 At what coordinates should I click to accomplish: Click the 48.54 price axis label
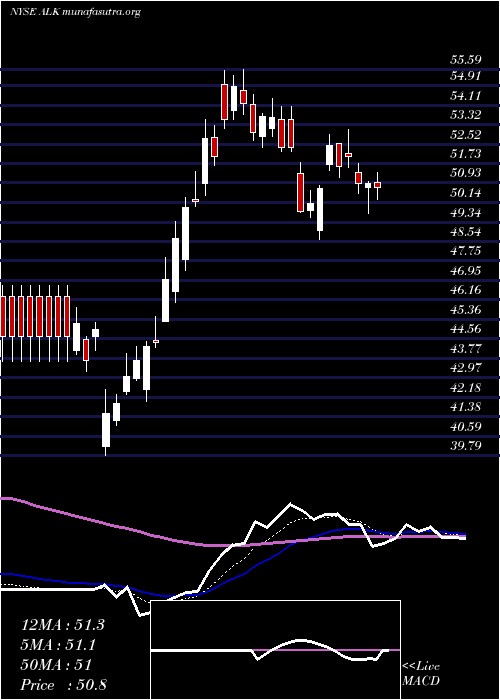[465, 232]
